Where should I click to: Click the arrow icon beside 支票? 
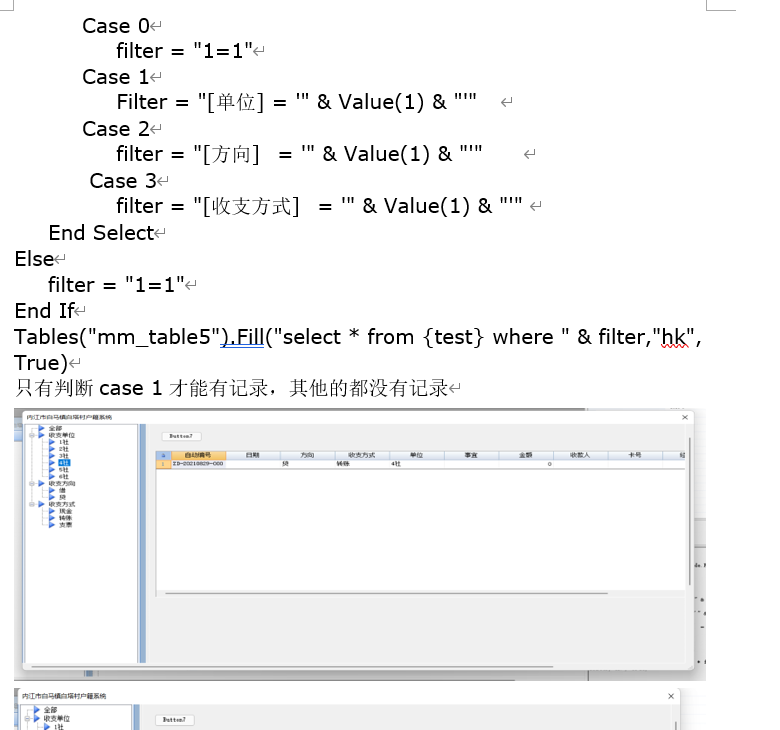[x=52, y=524]
